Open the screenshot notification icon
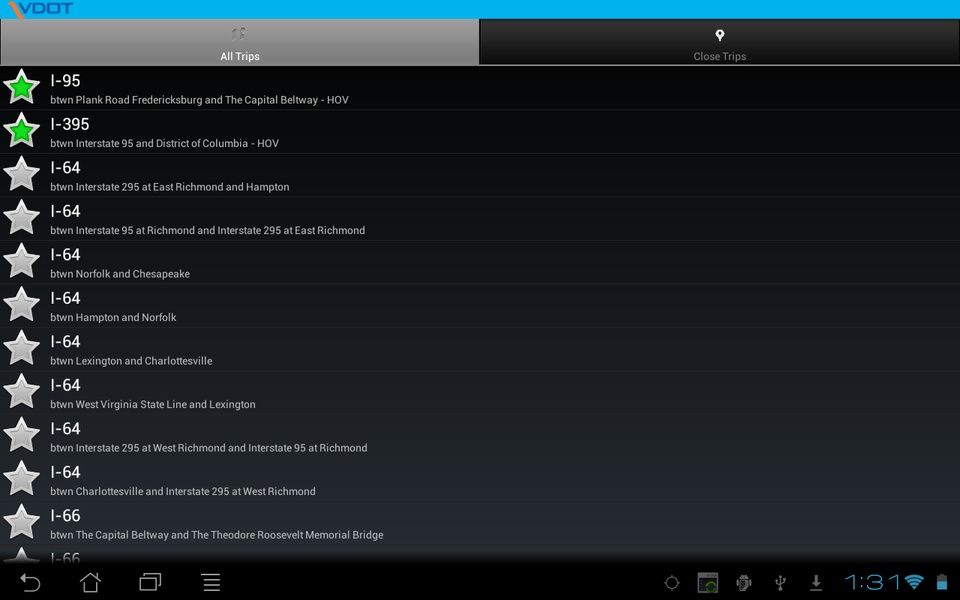960x600 pixels. coord(708,583)
